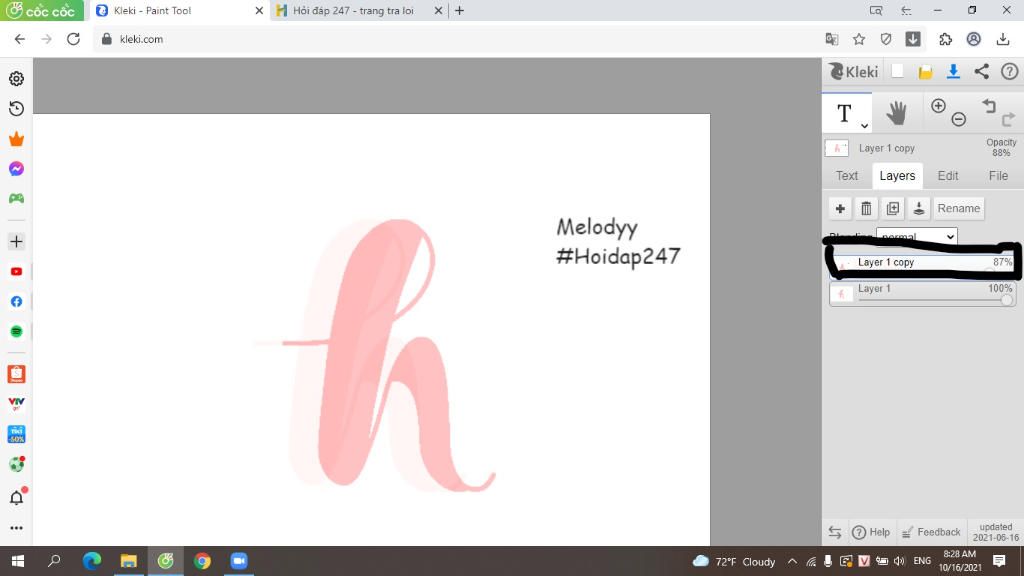The height and width of the screenshot is (576, 1024).
Task: Zoom out with the minus magnifier
Action: coord(959,120)
